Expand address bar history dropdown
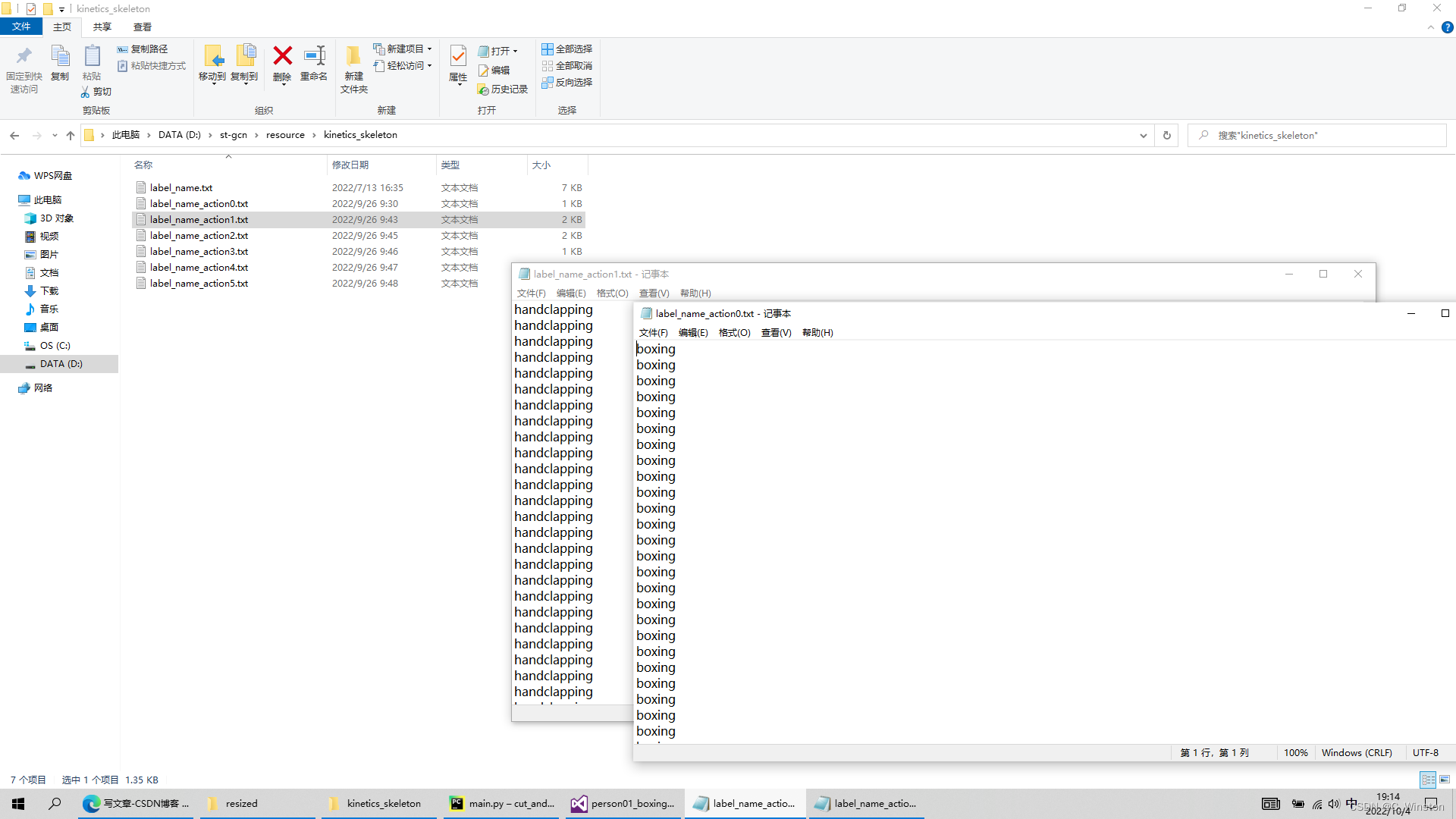This screenshot has height=819, width=1456. [1143, 136]
